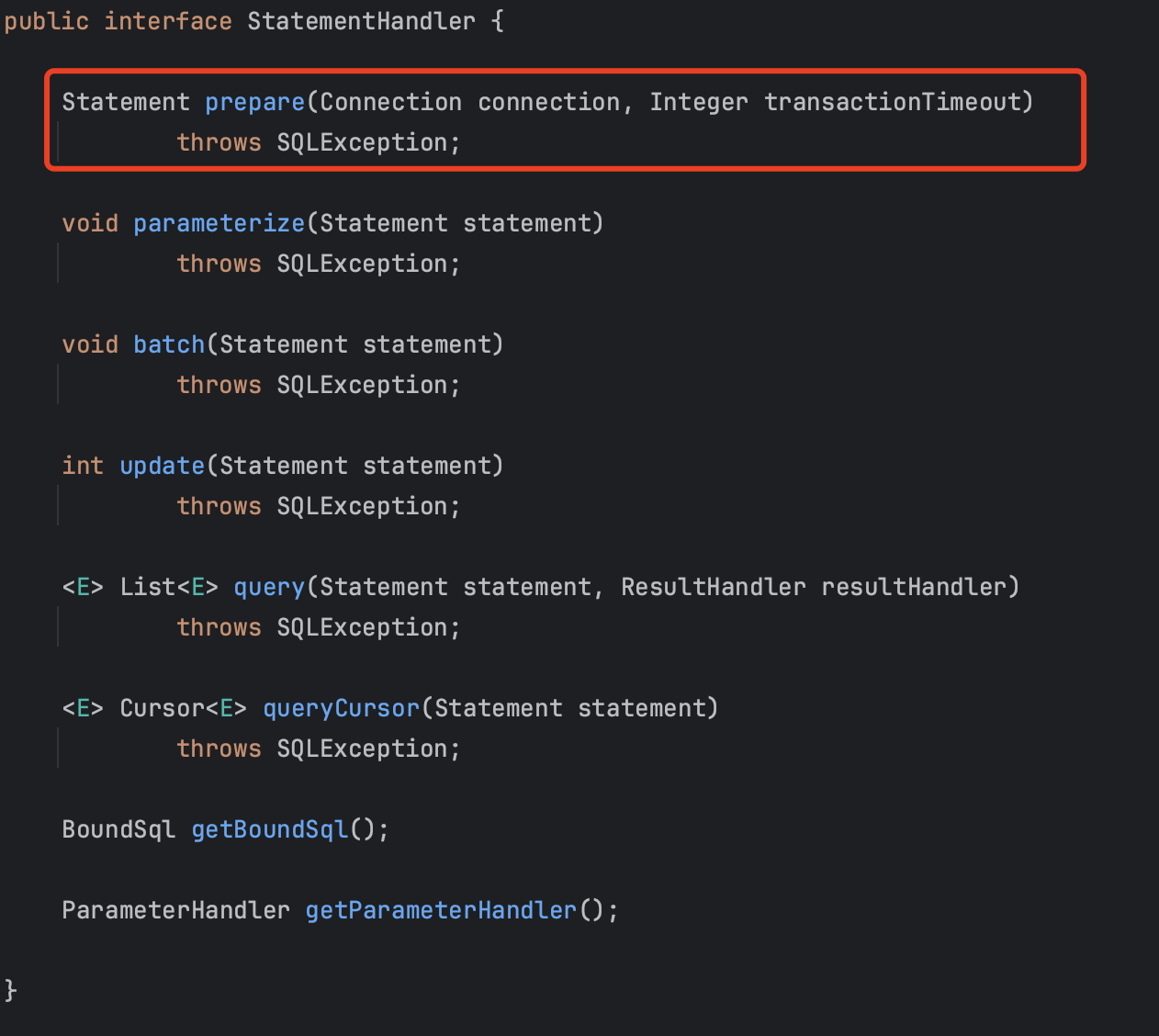Click the getBoundSql method name
1159x1036 pixels.
click(x=270, y=829)
